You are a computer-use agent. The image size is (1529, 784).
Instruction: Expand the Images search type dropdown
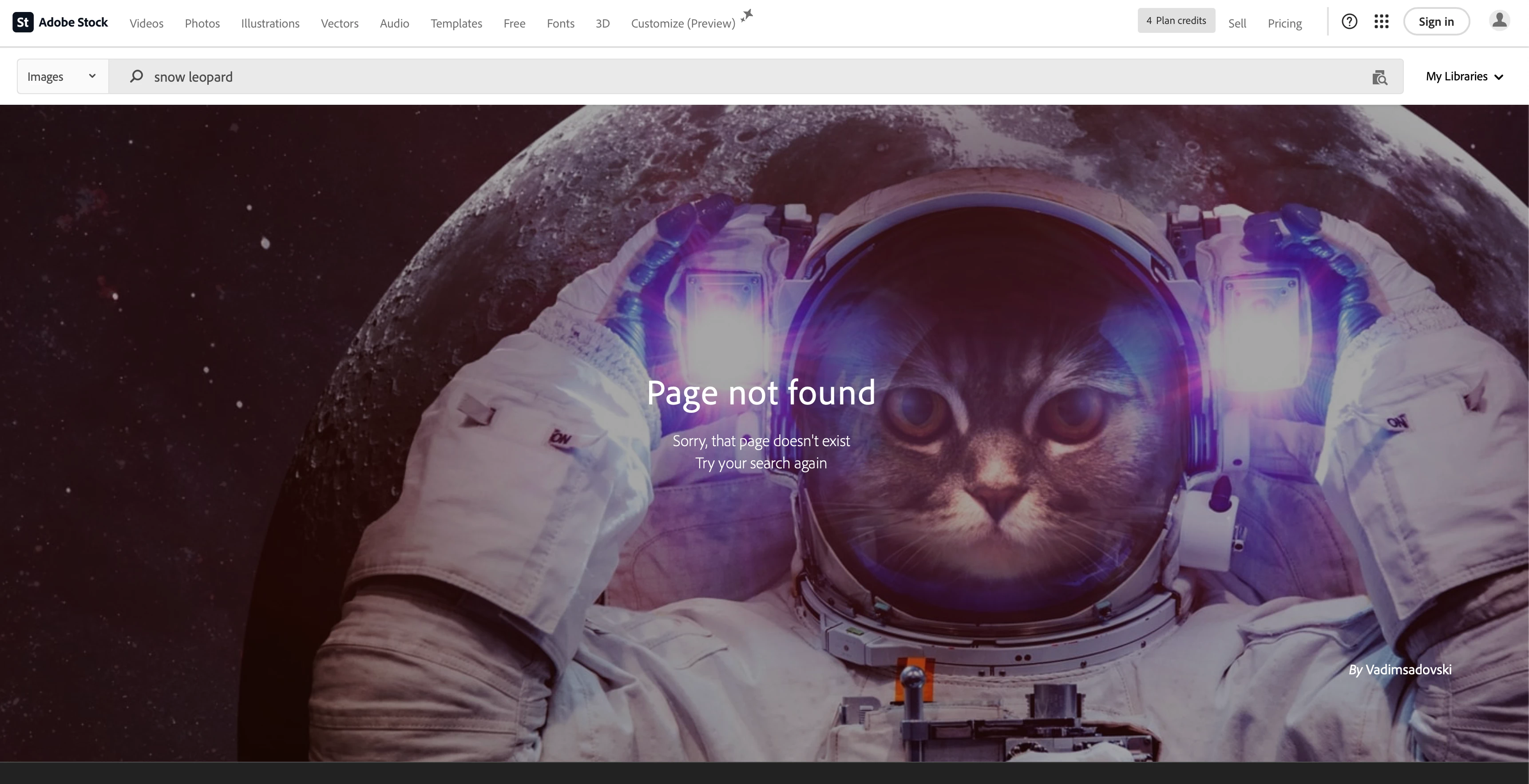tap(62, 76)
